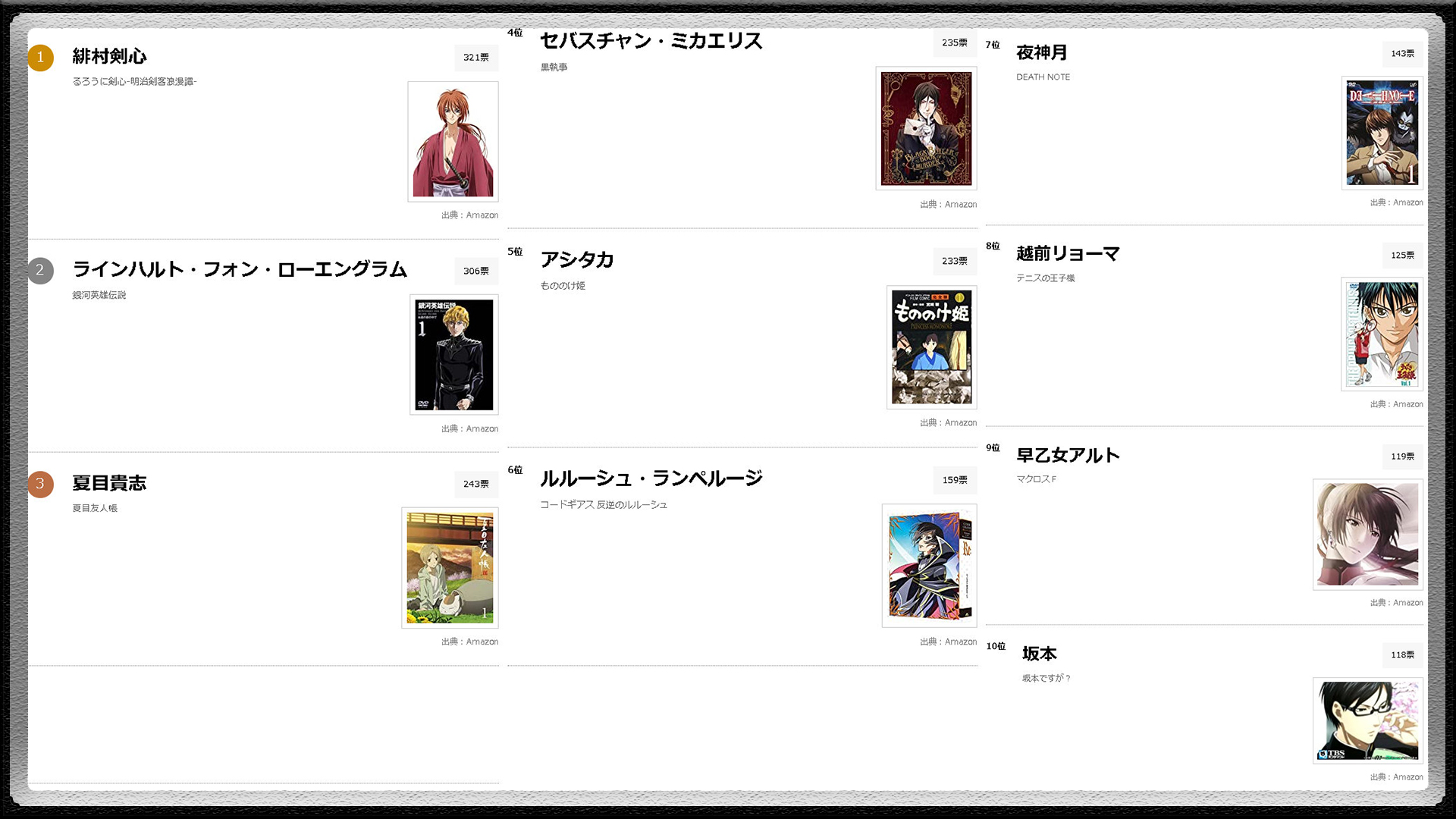Click the マクロスF 早乙女アルト thumbnail

point(1368,535)
